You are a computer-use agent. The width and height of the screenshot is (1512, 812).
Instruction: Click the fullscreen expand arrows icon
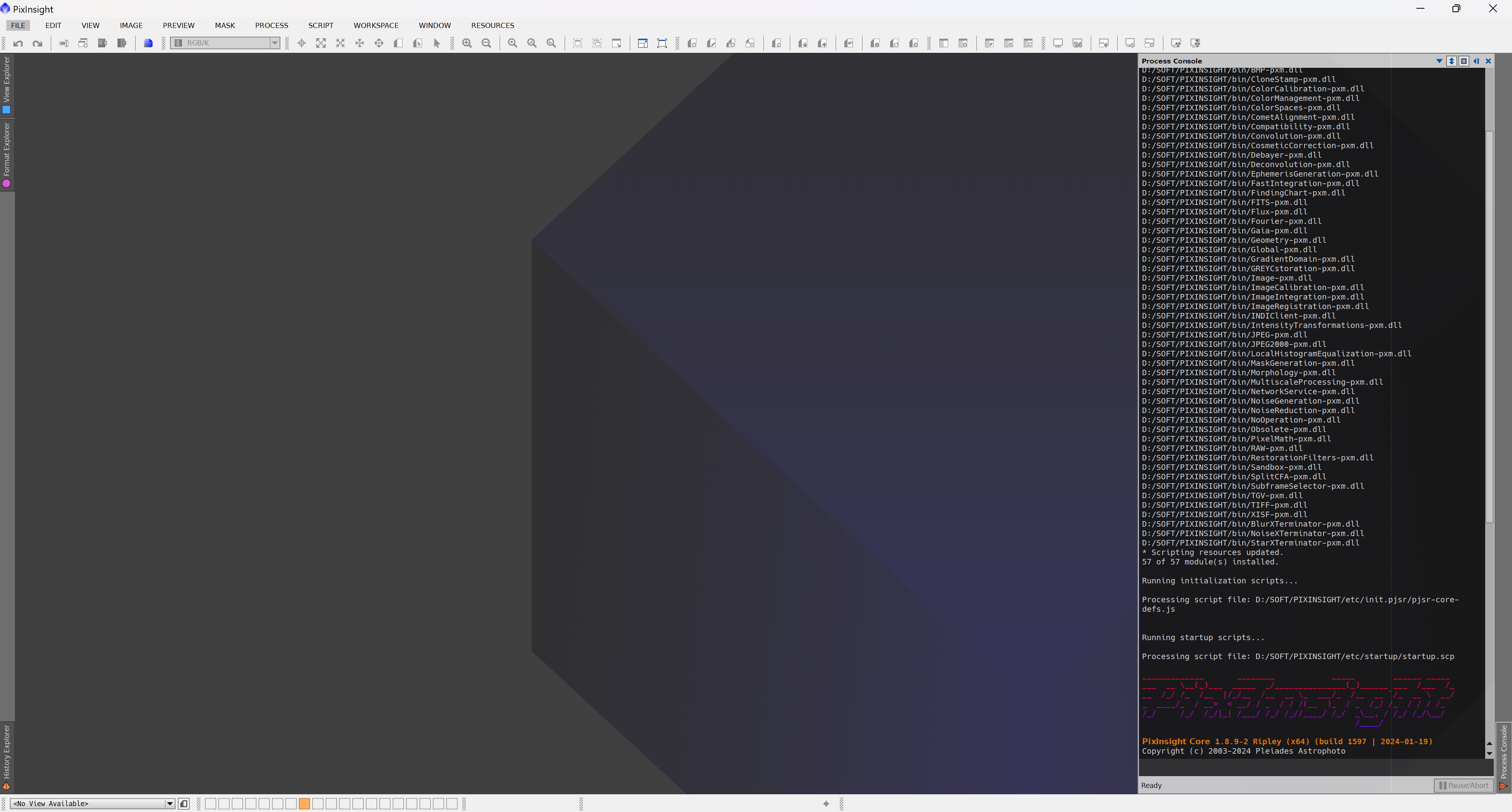point(321,43)
